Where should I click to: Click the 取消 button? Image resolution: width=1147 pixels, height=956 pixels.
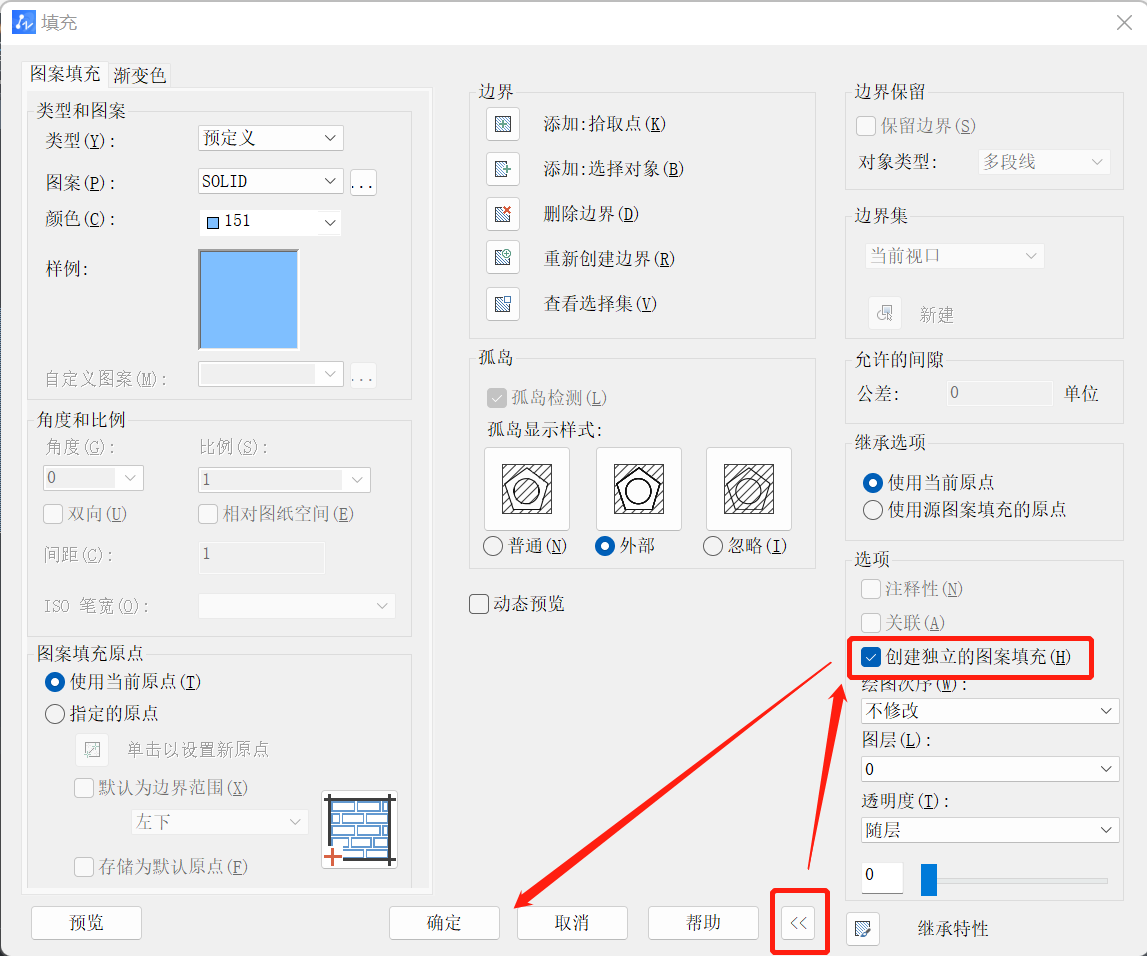[x=572, y=923]
